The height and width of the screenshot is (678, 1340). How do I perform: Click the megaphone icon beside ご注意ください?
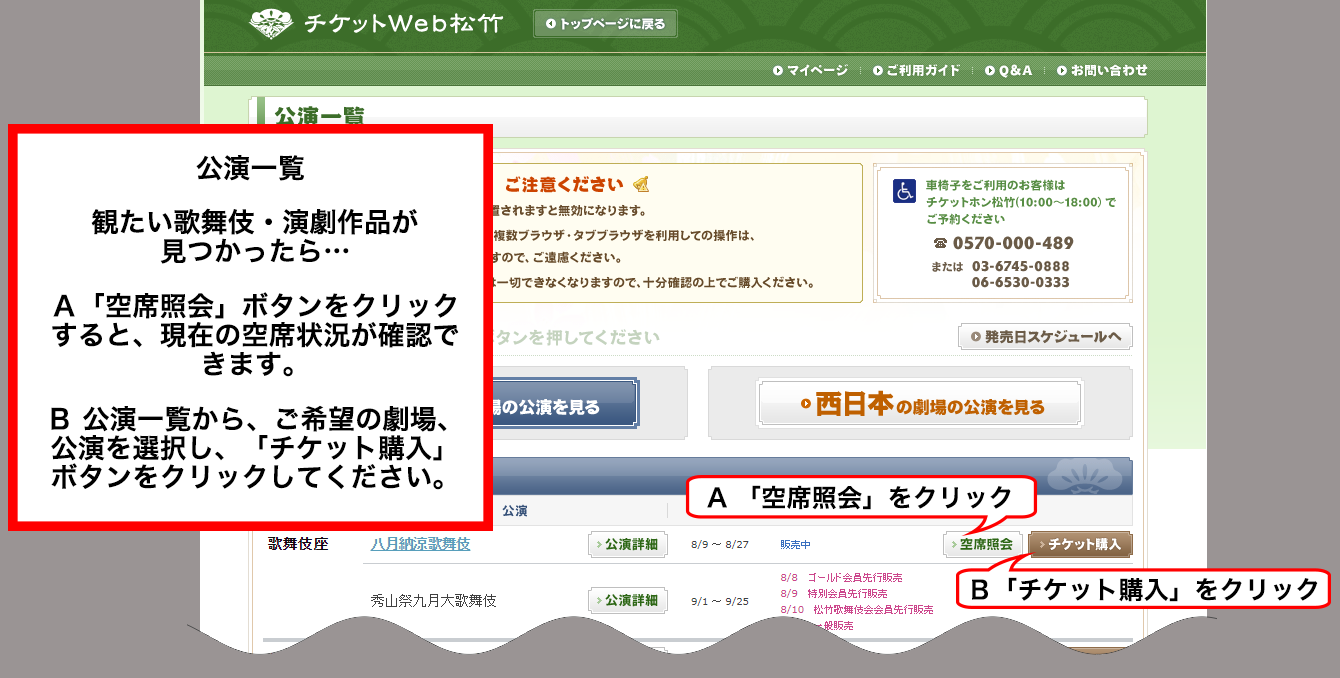click(641, 184)
